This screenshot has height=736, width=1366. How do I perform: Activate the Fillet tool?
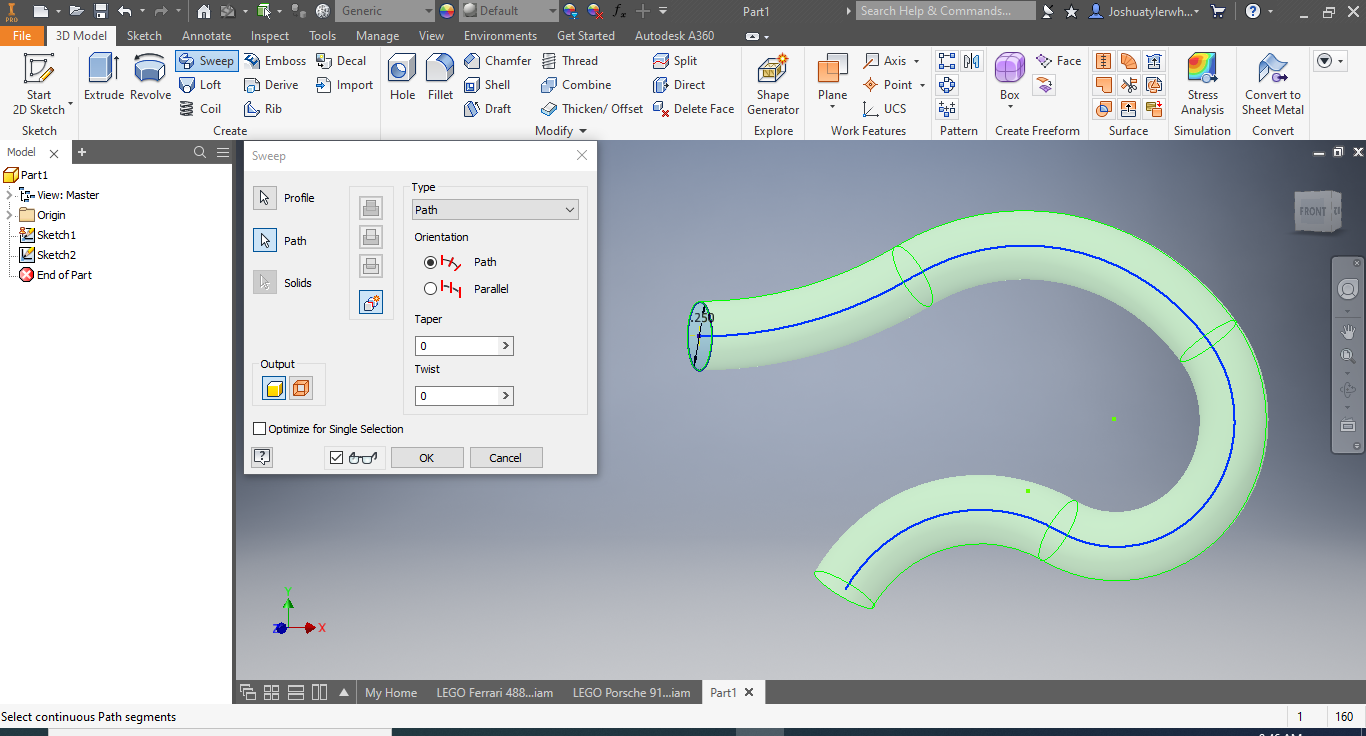439,75
